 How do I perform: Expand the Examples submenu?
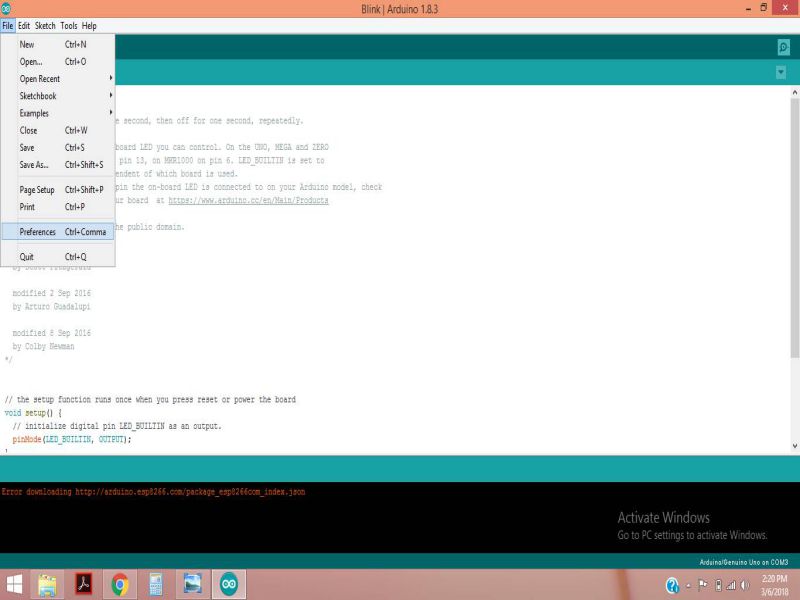[x=58, y=113]
